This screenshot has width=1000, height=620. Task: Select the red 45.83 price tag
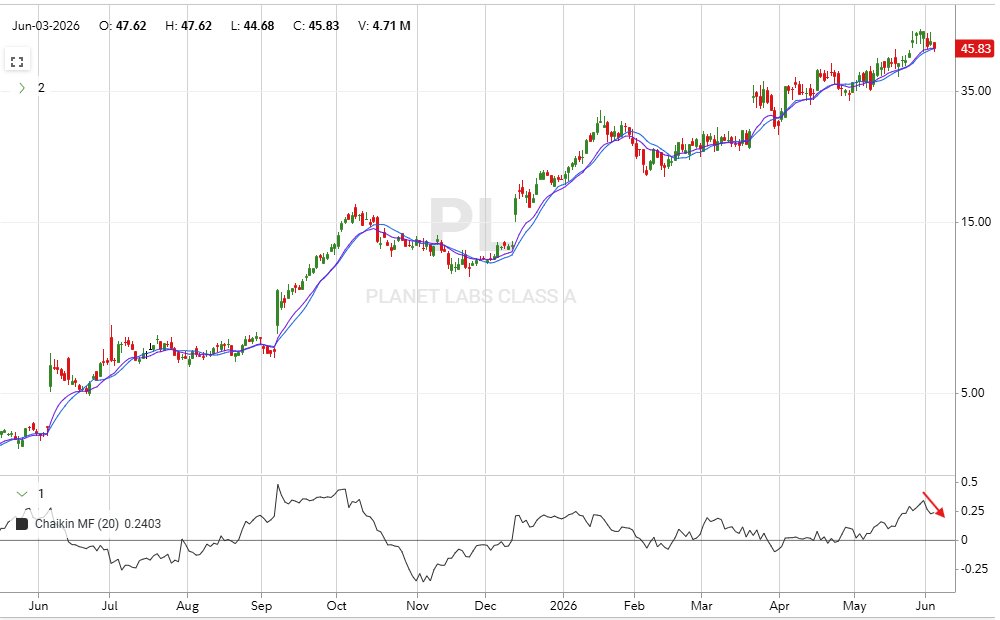pyautogui.click(x=974, y=48)
